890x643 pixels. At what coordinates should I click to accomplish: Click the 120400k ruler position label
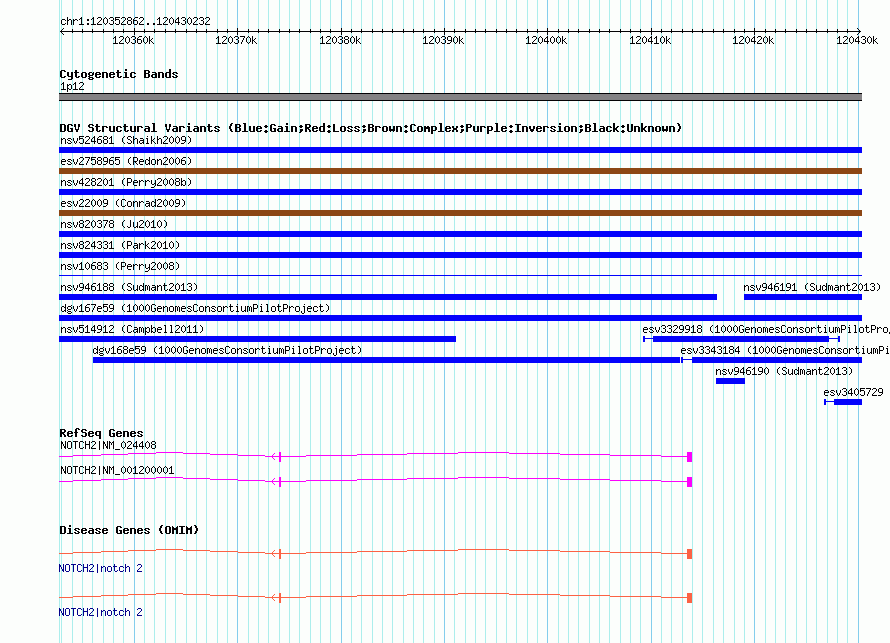(x=546, y=40)
